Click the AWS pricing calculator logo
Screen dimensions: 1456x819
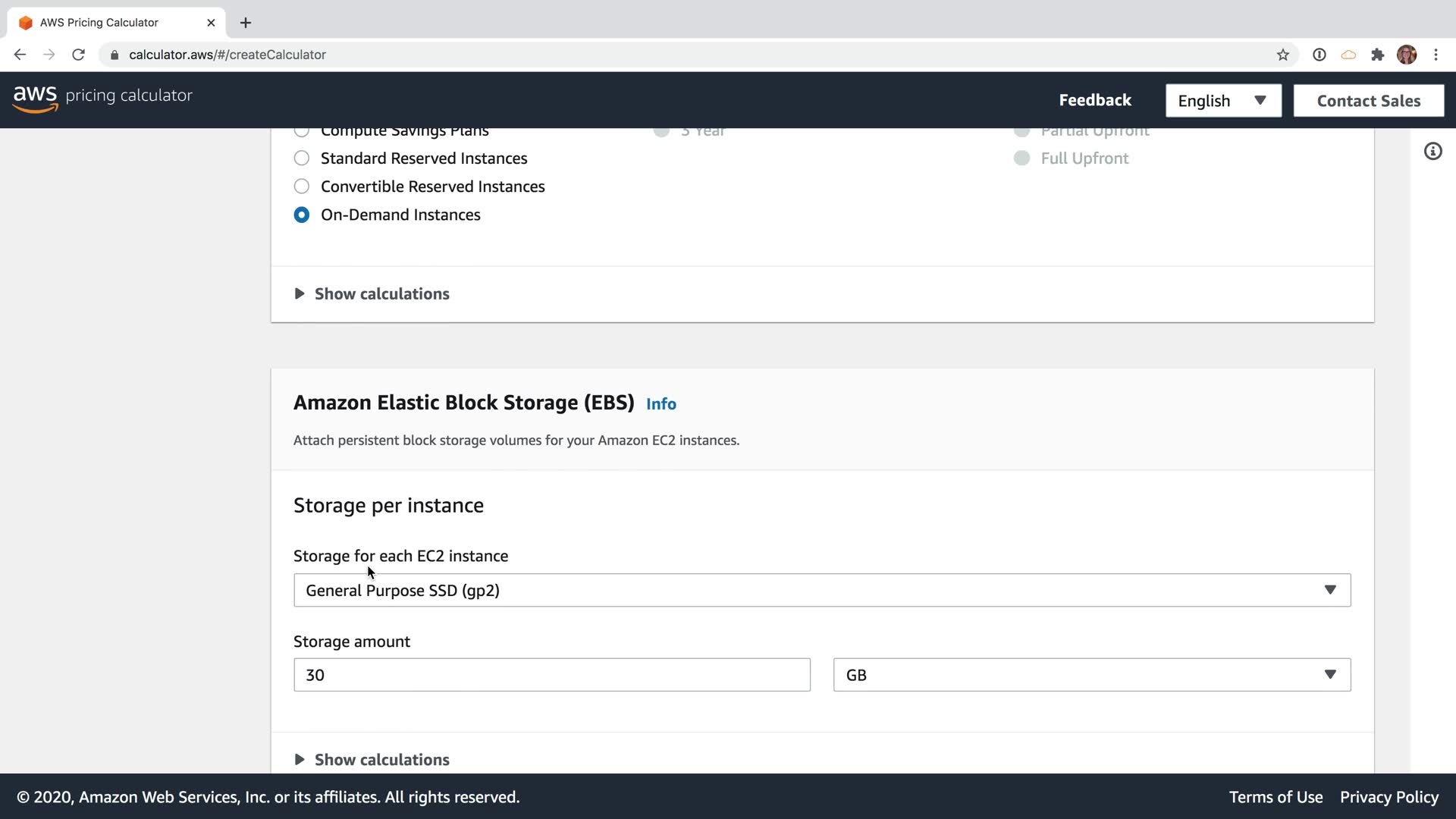point(102,99)
